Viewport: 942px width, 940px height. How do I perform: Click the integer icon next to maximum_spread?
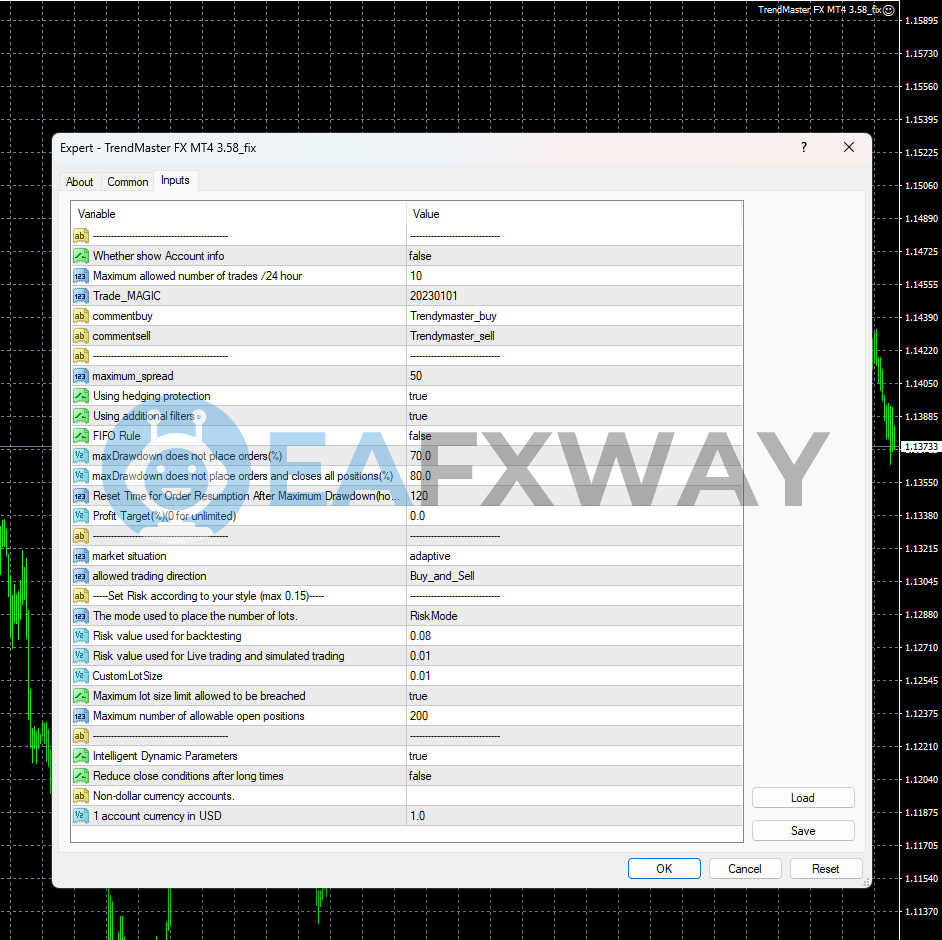coord(81,376)
